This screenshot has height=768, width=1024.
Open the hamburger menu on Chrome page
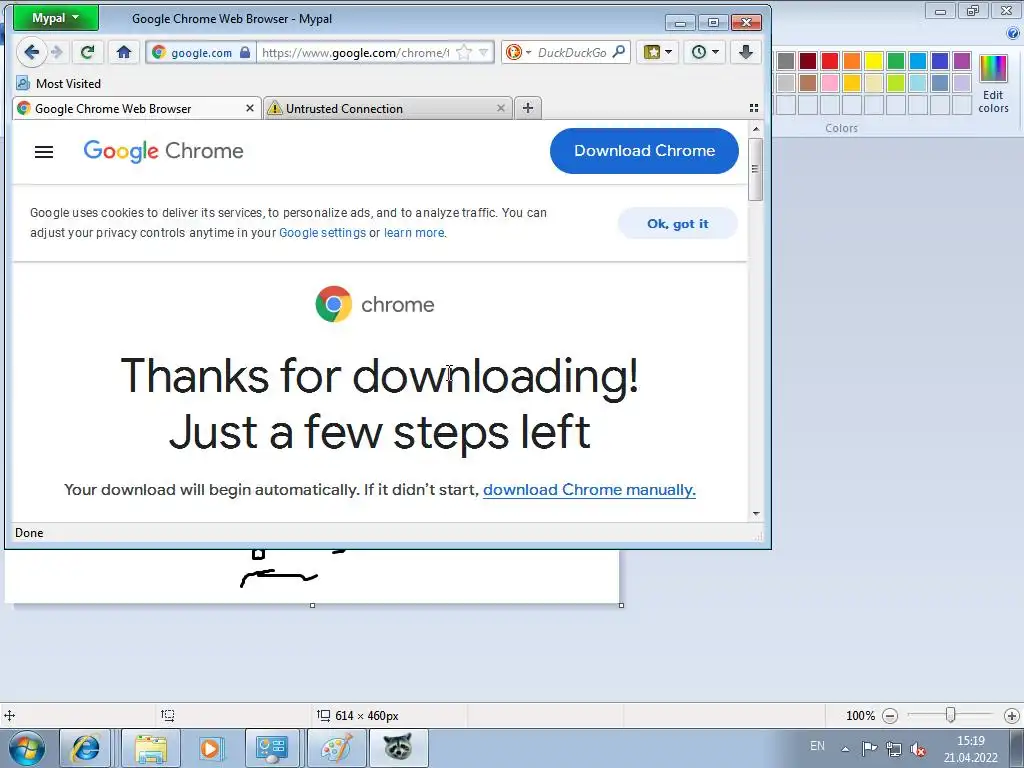pos(44,152)
